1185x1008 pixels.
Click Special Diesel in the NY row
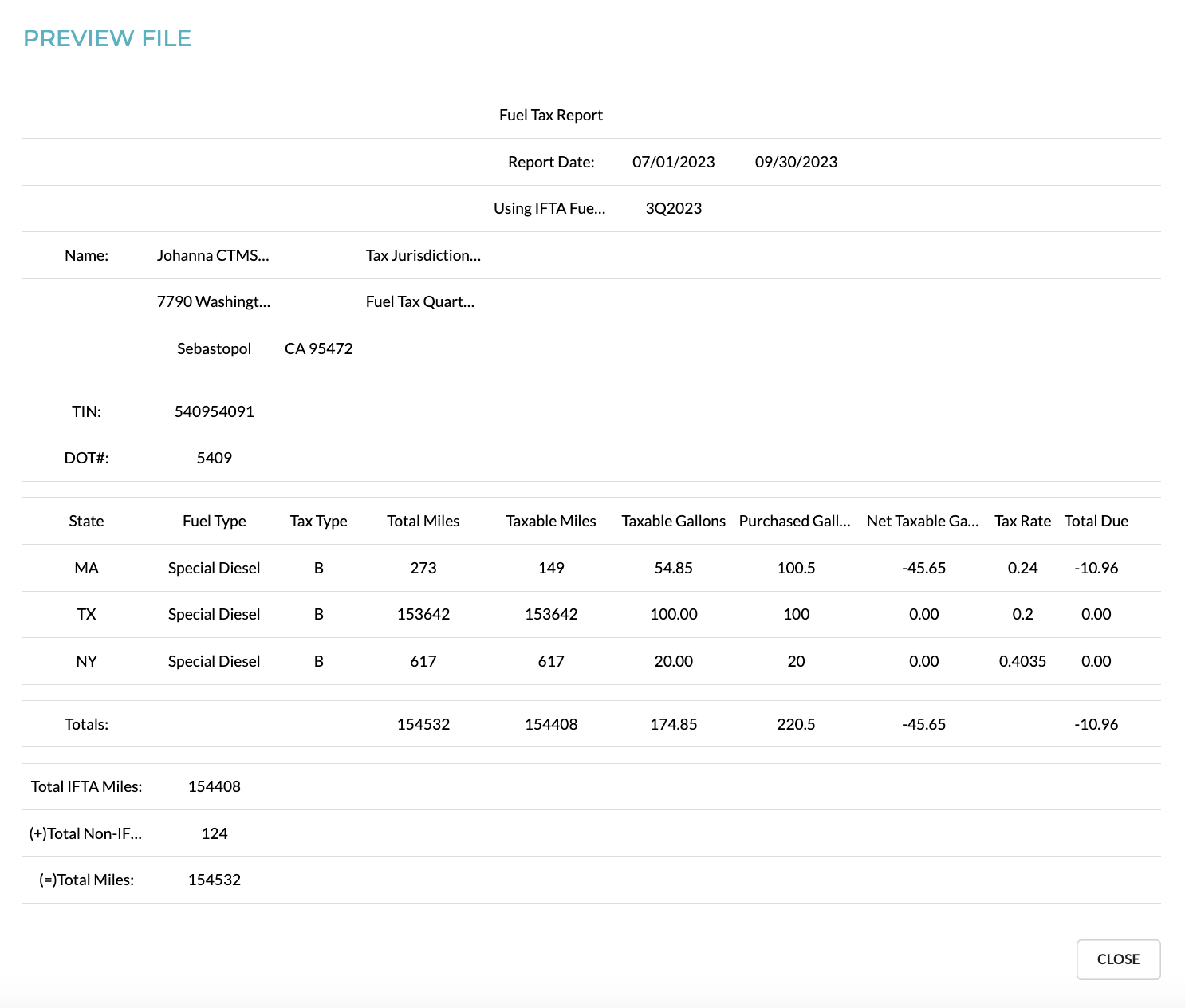click(215, 661)
